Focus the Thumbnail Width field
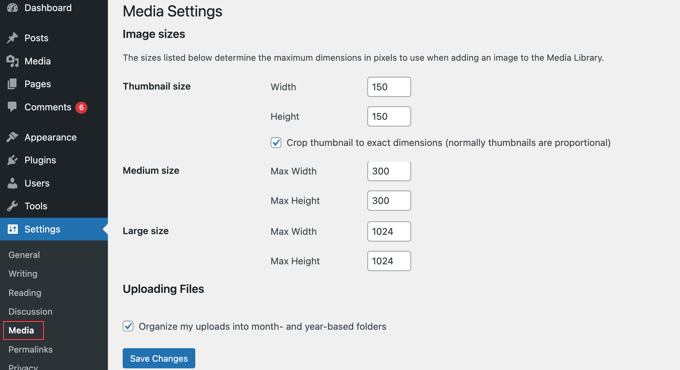 pos(389,87)
